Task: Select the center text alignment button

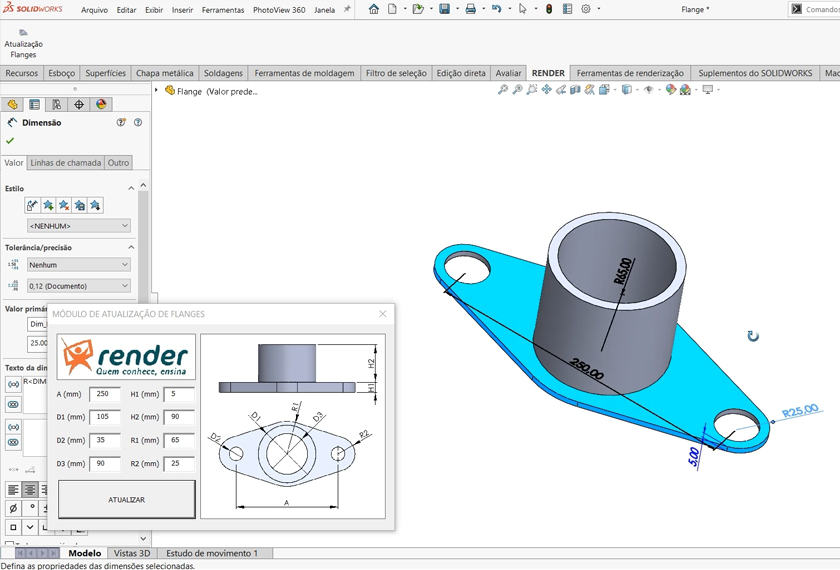Action: 30,490
